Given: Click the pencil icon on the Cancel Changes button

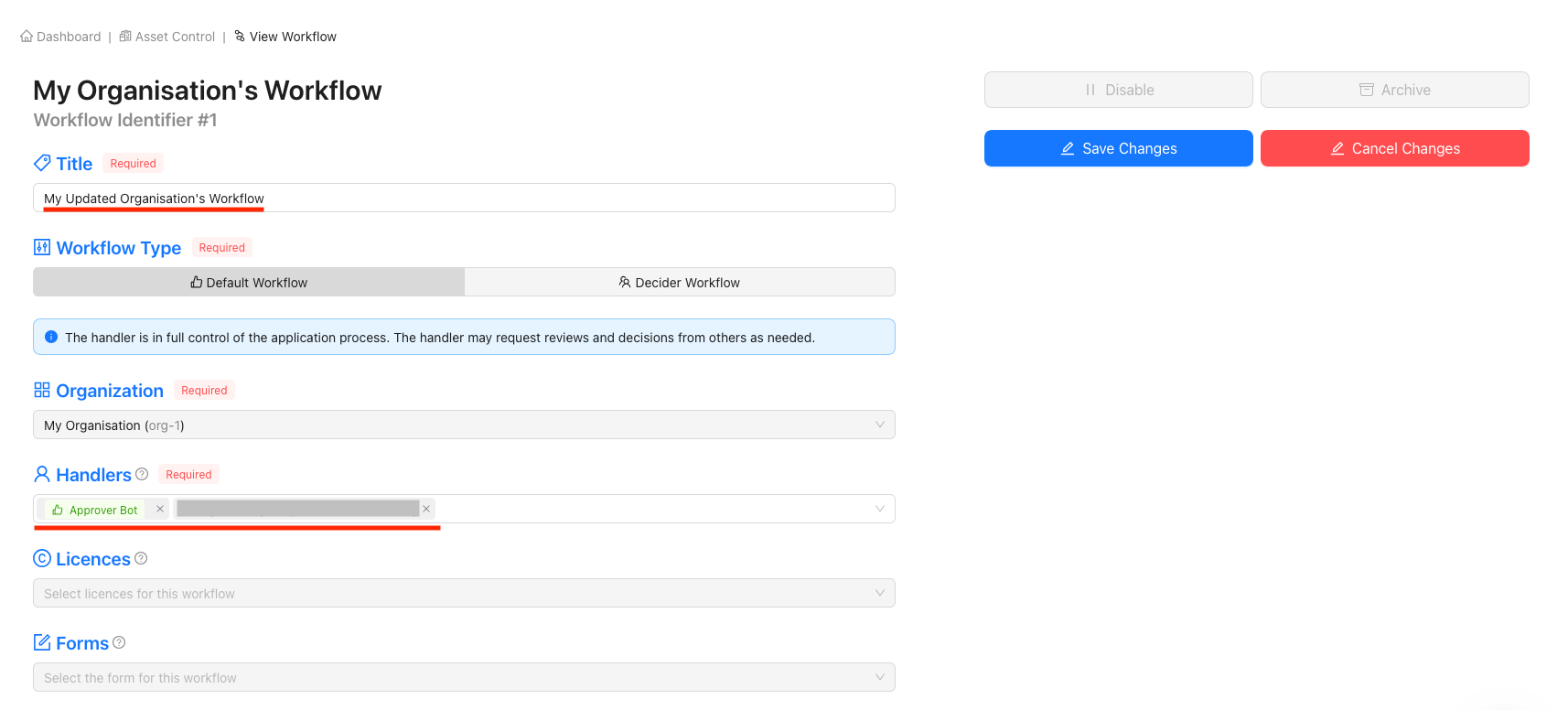Looking at the screenshot, I should coord(1337,148).
